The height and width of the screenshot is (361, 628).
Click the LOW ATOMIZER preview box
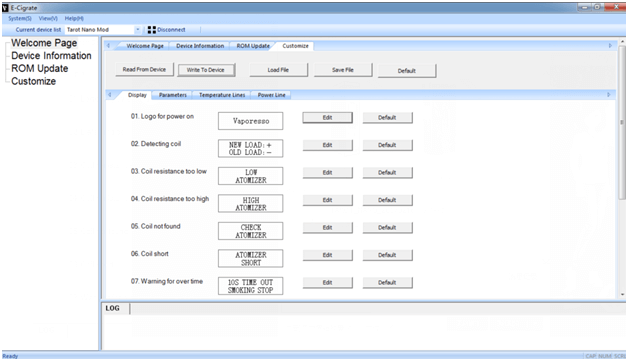(x=250, y=176)
